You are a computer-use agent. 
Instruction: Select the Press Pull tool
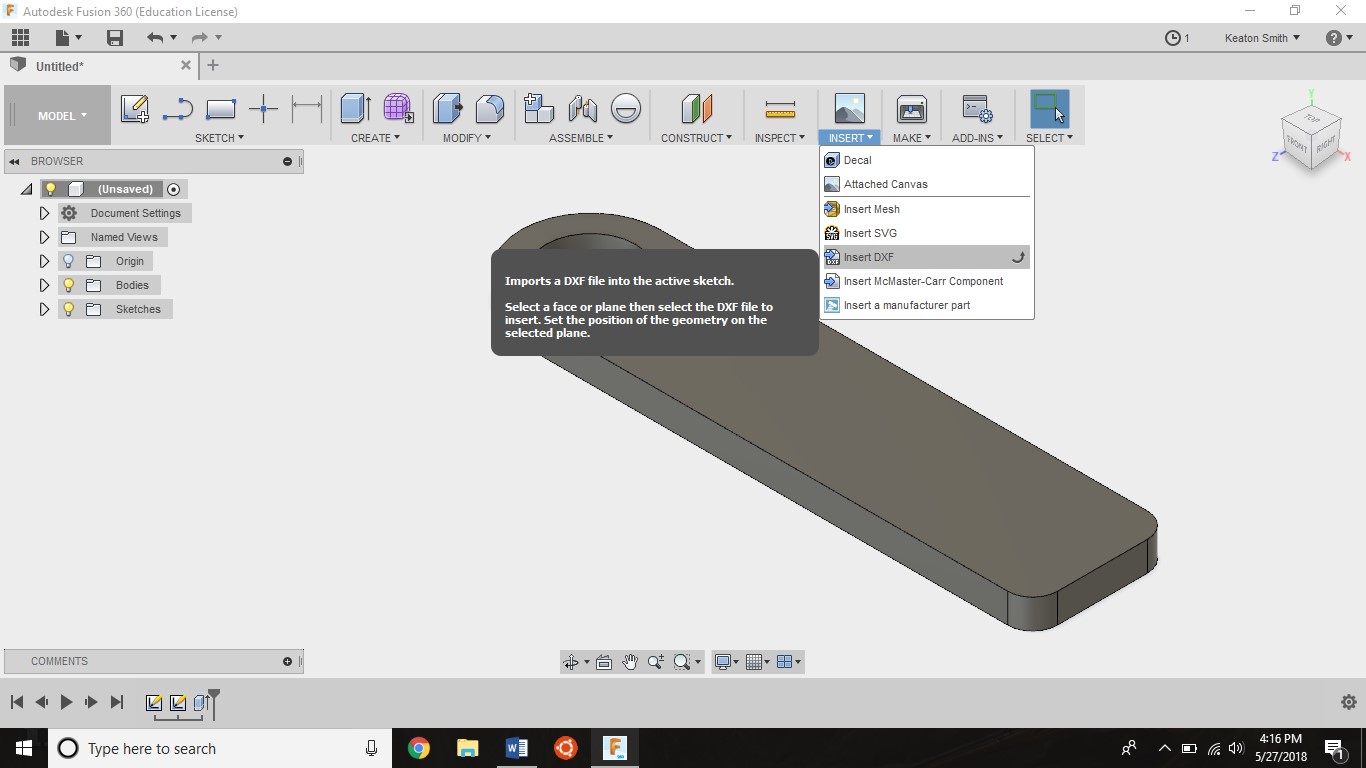tap(447, 108)
